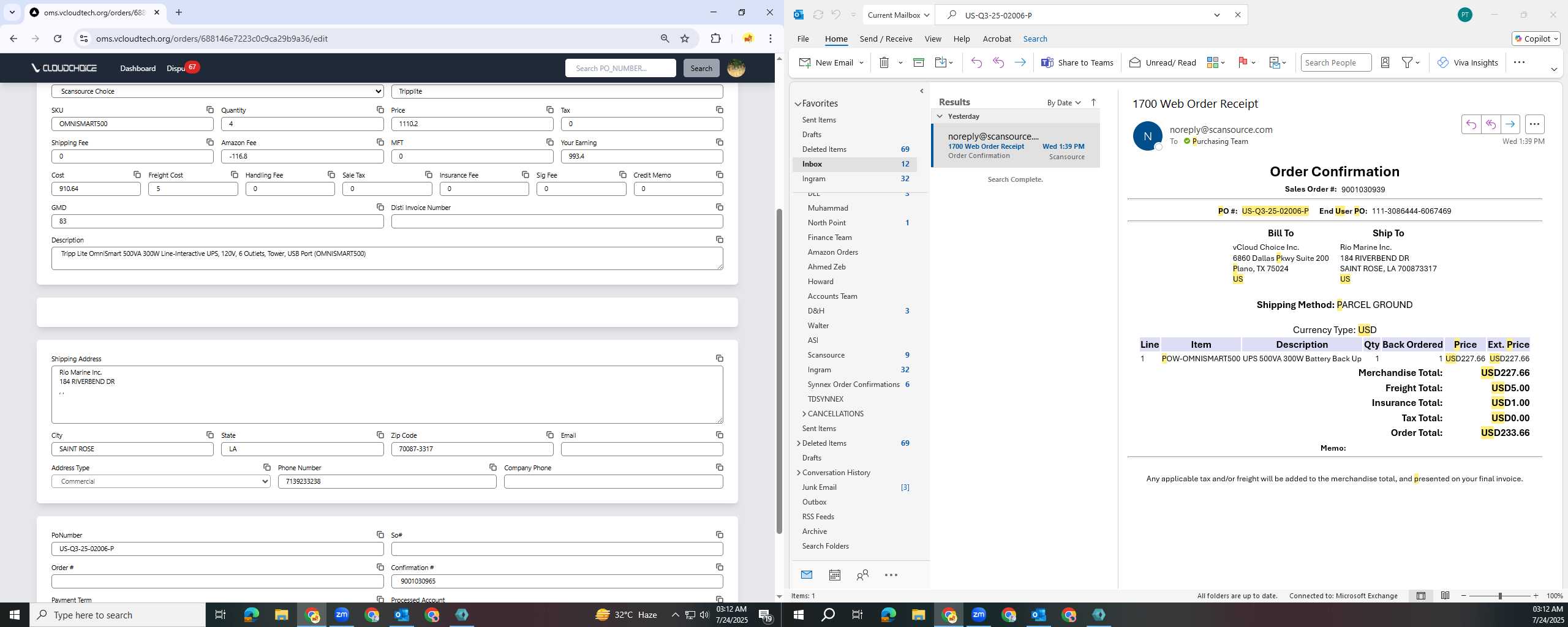Open the Disputes nav link
This screenshot has width=1568, height=627.
(x=176, y=68)
